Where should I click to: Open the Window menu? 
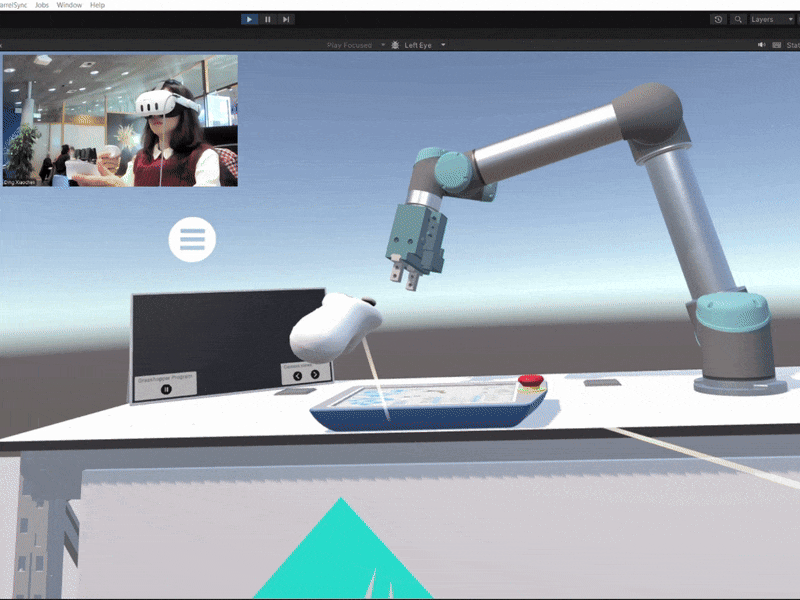point(69,5)
